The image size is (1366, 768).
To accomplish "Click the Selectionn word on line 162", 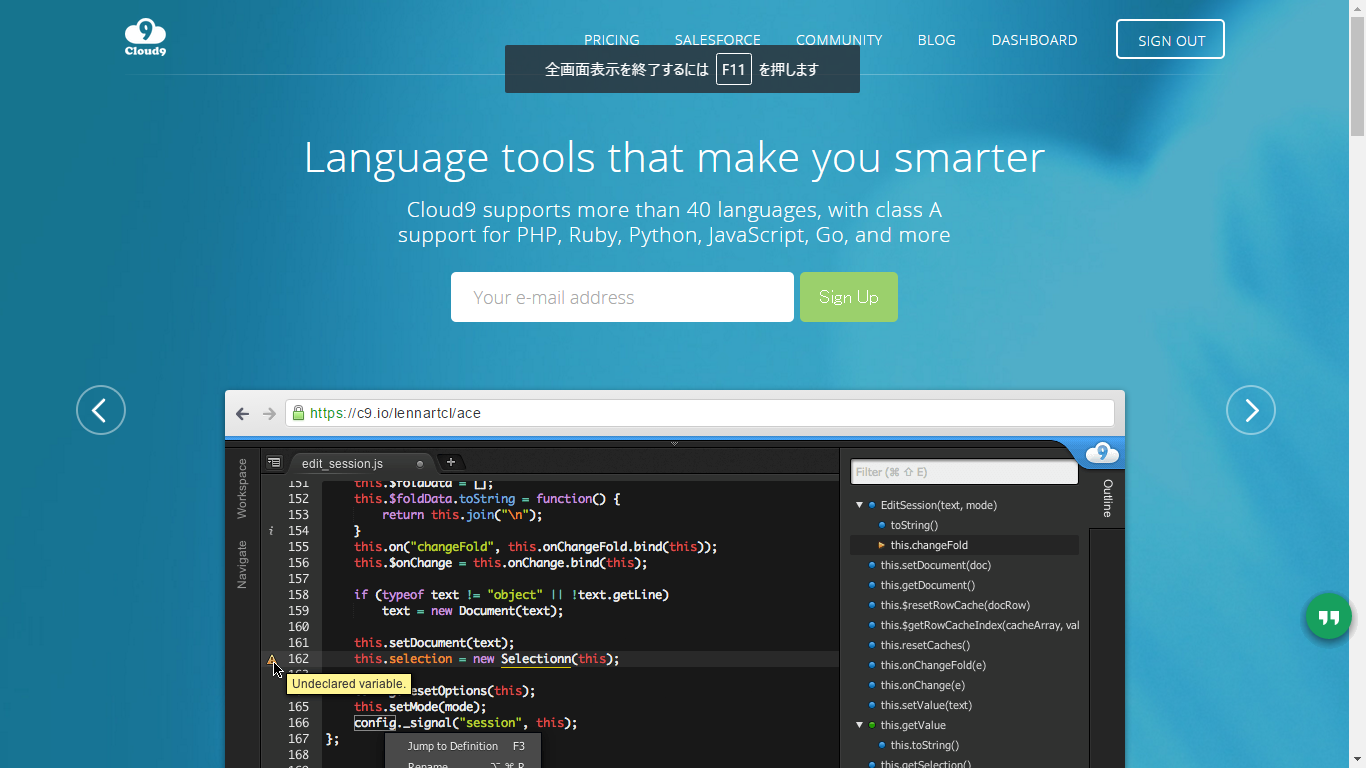I will [535, 659].
